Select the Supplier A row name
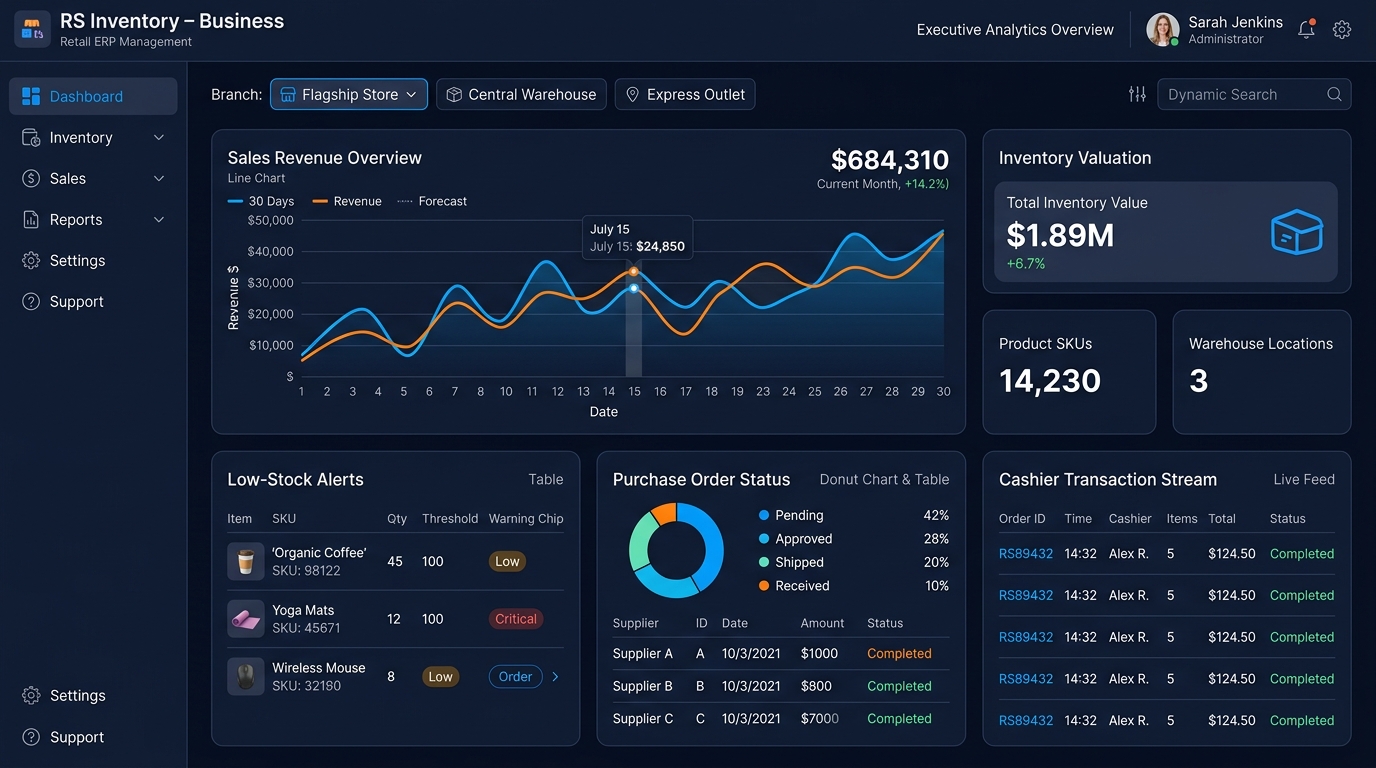Image resolution: width=1376 pixels, height=768 pixels. (x=643, y=653)
